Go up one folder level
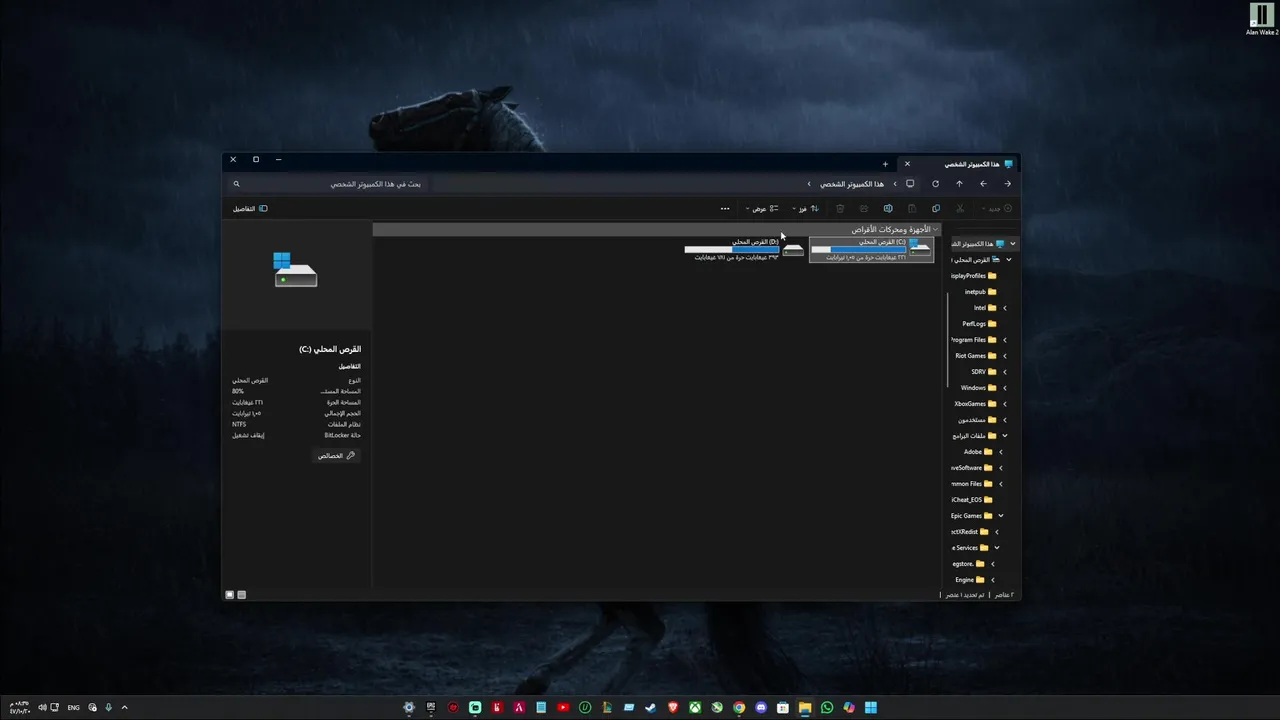This screenshot has width=1280, height=720. tap(959, 184)
